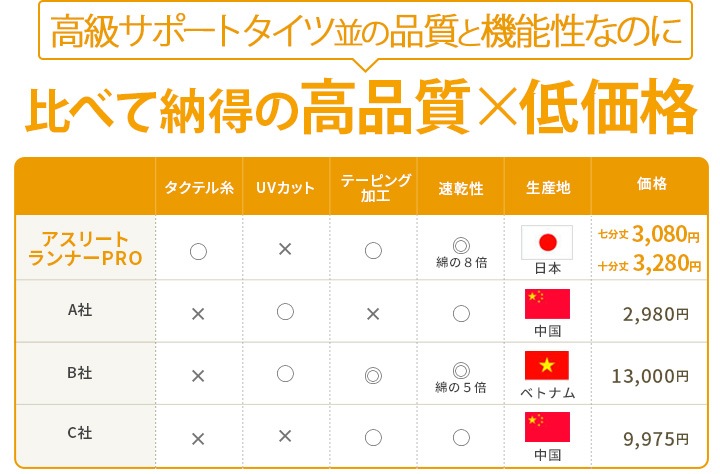Click the China flag in the A社 row
The width and height of the screenshot is (720, 474).
pyautogui.click(x=547, y=304)
